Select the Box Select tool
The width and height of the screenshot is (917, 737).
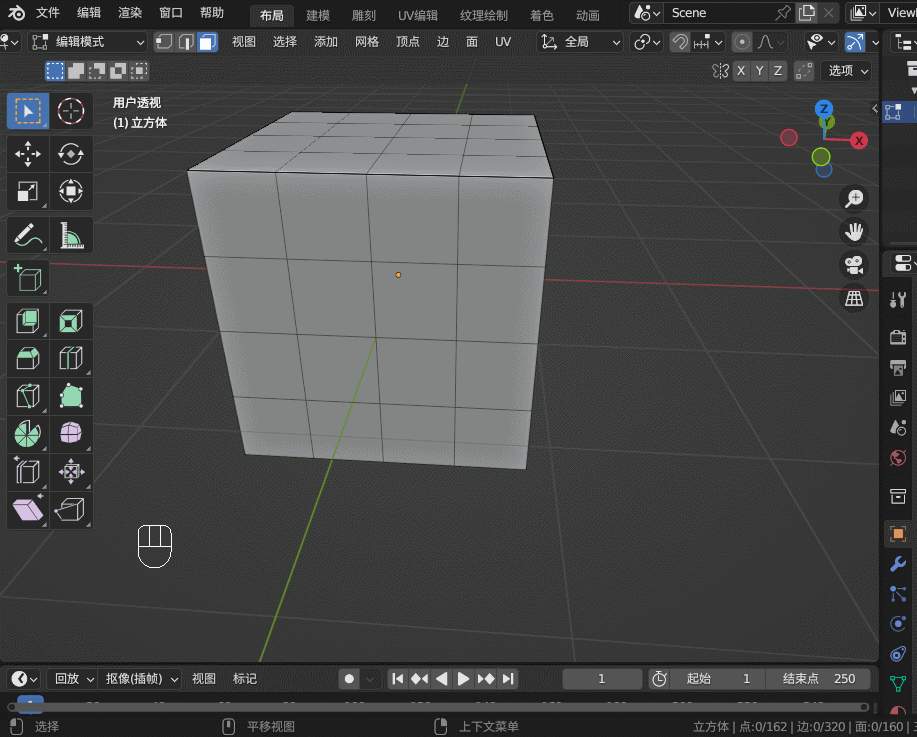point(27,111)
